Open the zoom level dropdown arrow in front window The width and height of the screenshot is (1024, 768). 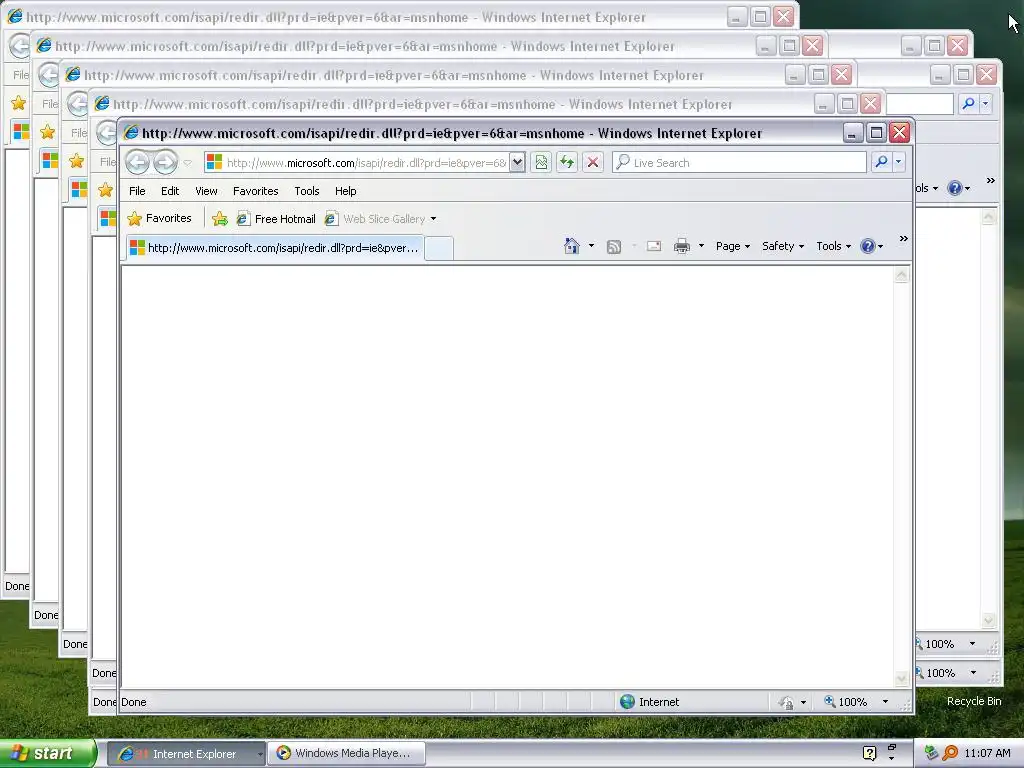(885, 702)
